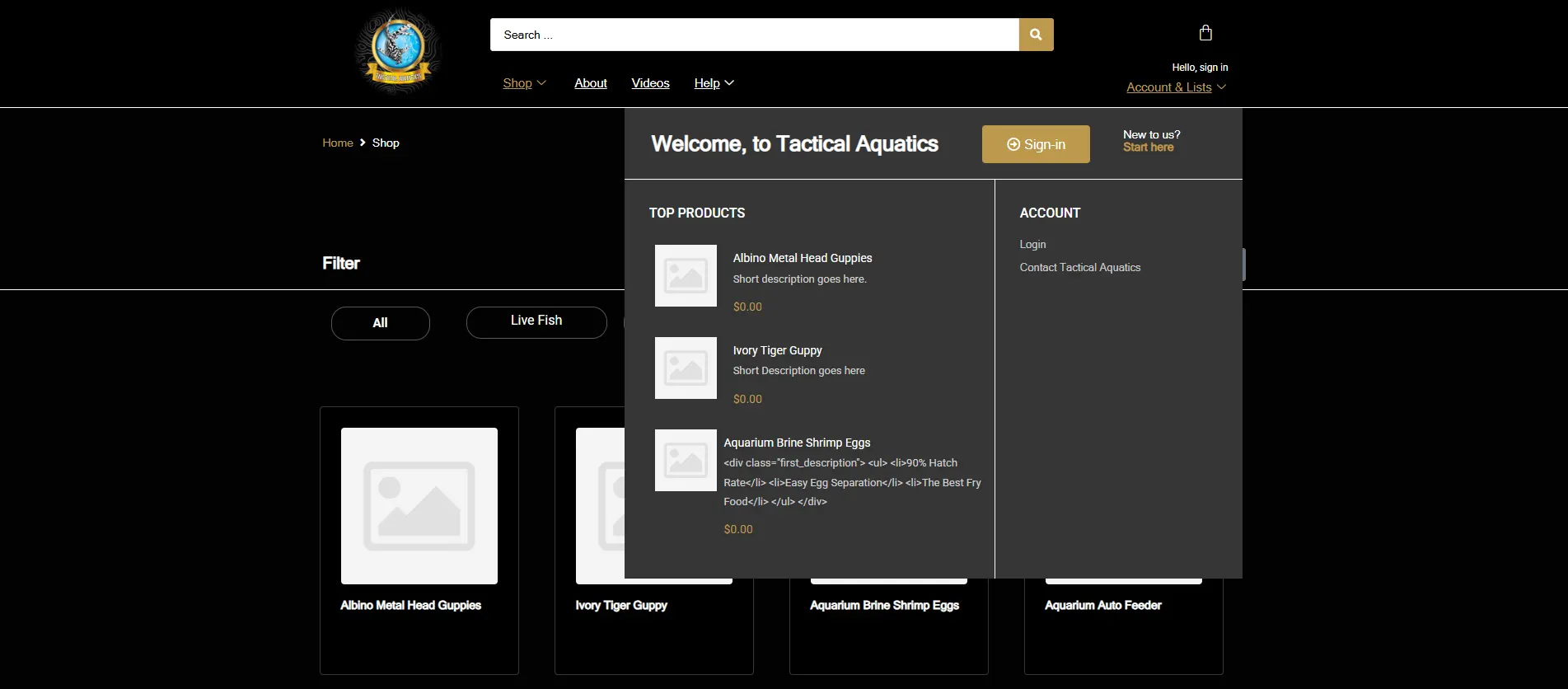
Task: Select the Live Fish filter
Action: 536,321
